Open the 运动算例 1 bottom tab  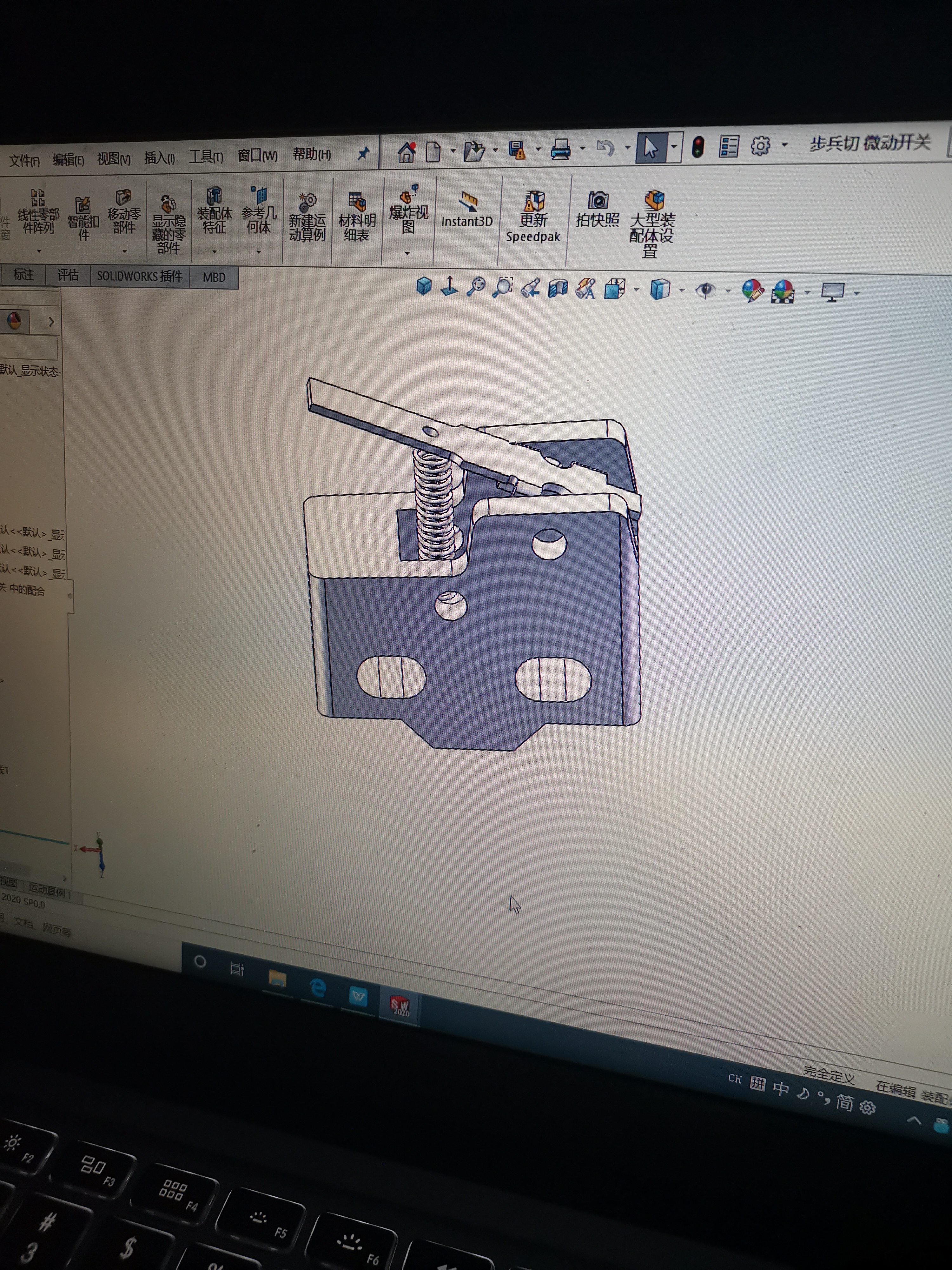(50, 891)
